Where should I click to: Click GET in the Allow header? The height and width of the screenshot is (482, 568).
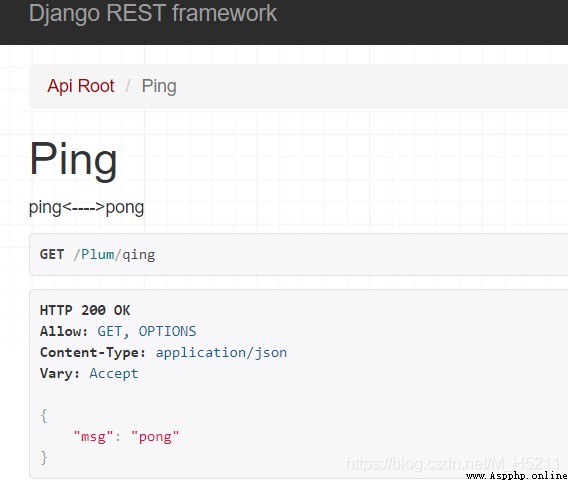pyautogui.click(x=110, y=331)
